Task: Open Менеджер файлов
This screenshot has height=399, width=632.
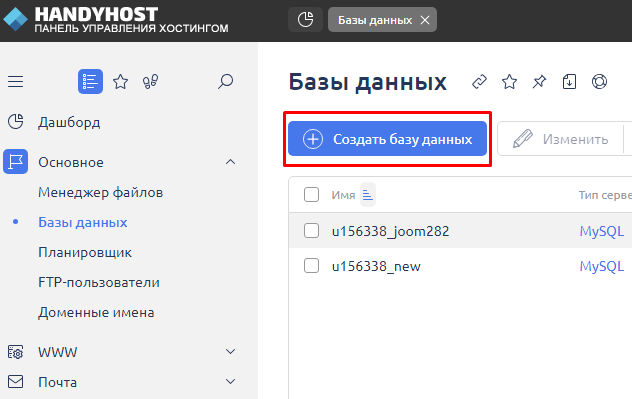Action: coord(100,192)
